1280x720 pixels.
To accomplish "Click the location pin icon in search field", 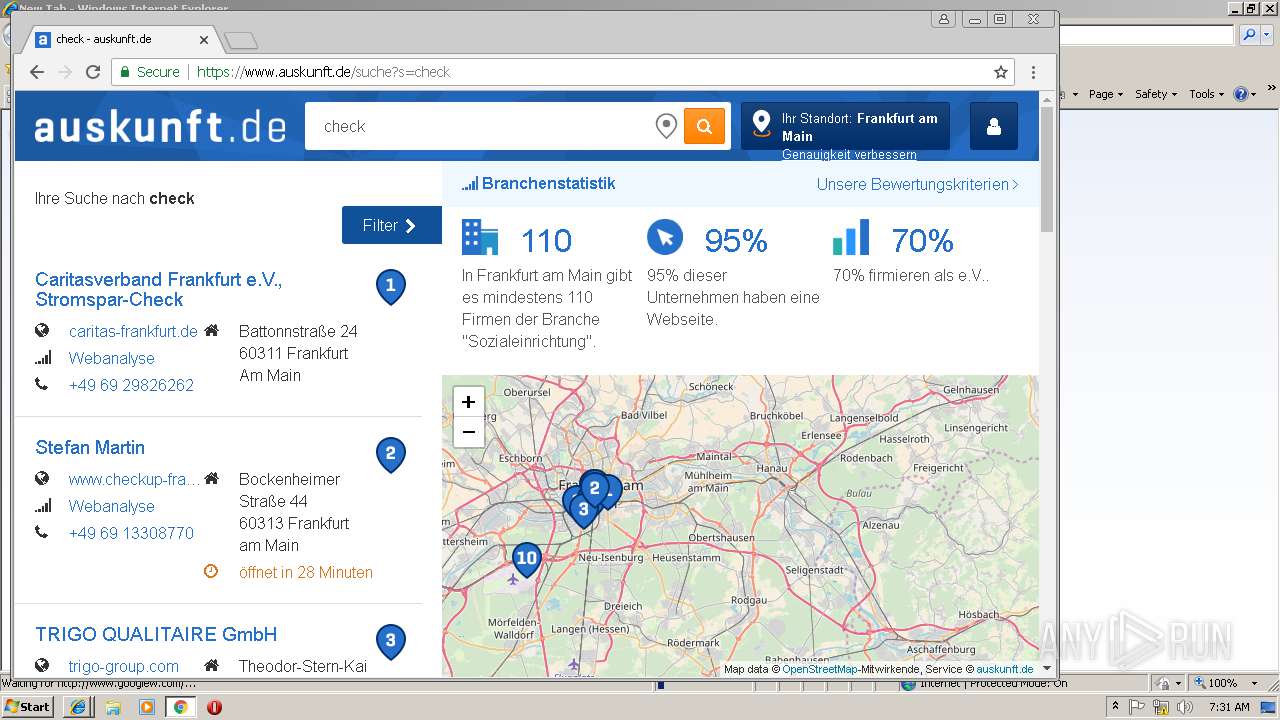I will tap(666, 126).
